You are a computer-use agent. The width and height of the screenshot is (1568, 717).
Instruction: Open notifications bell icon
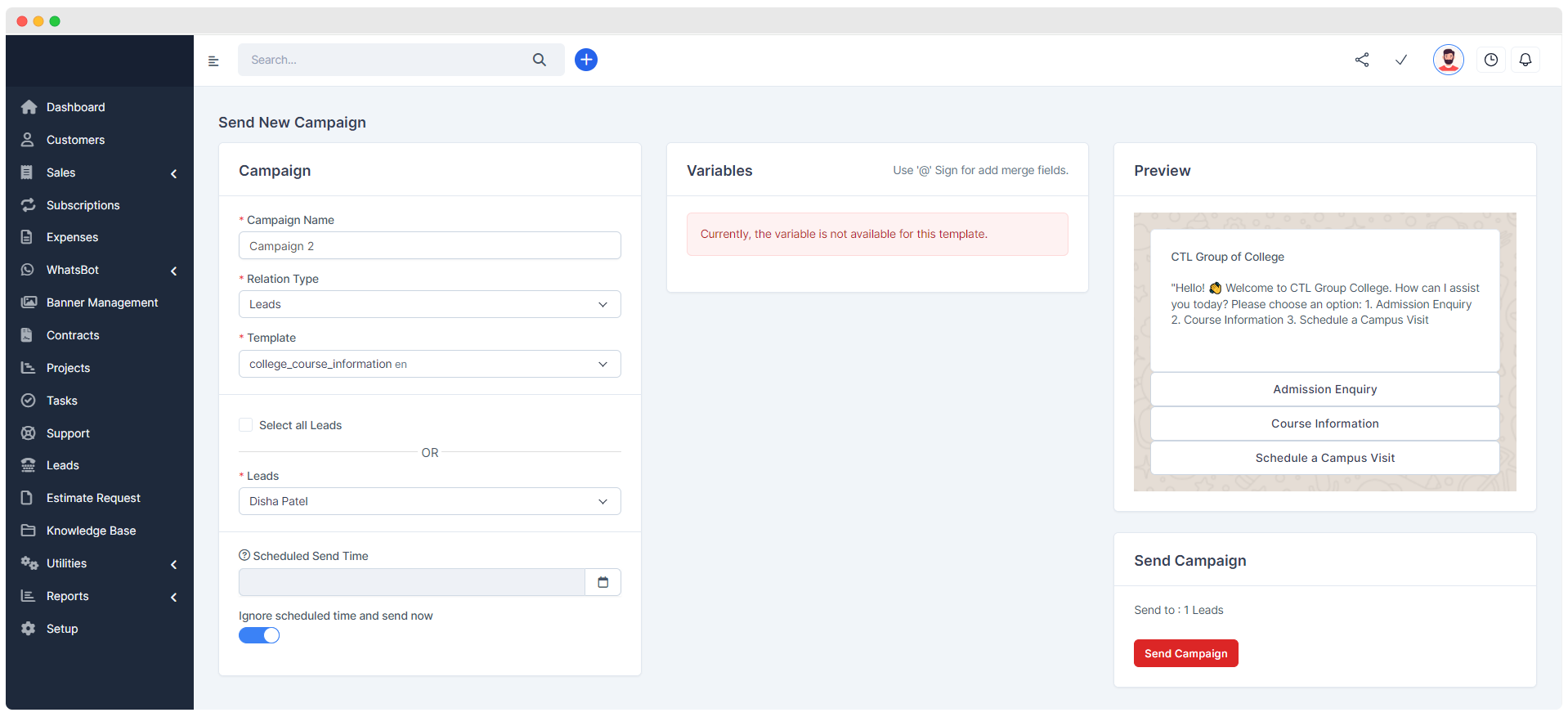pyautogui.click(x=1525, y=60)
